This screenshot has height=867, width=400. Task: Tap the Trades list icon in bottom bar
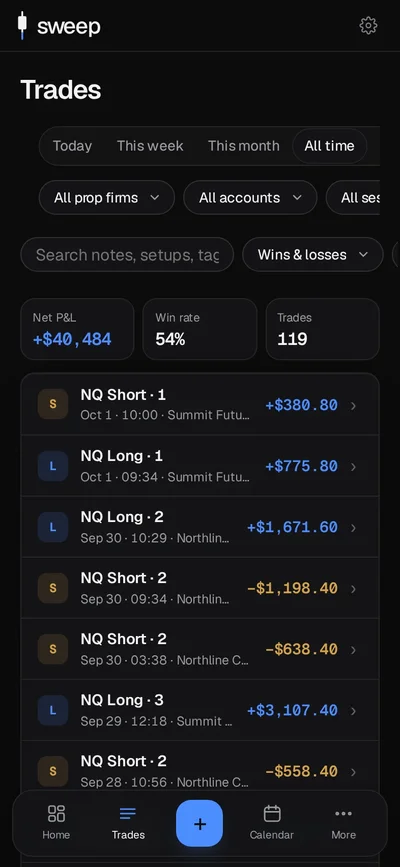click(x=128, y=814)
